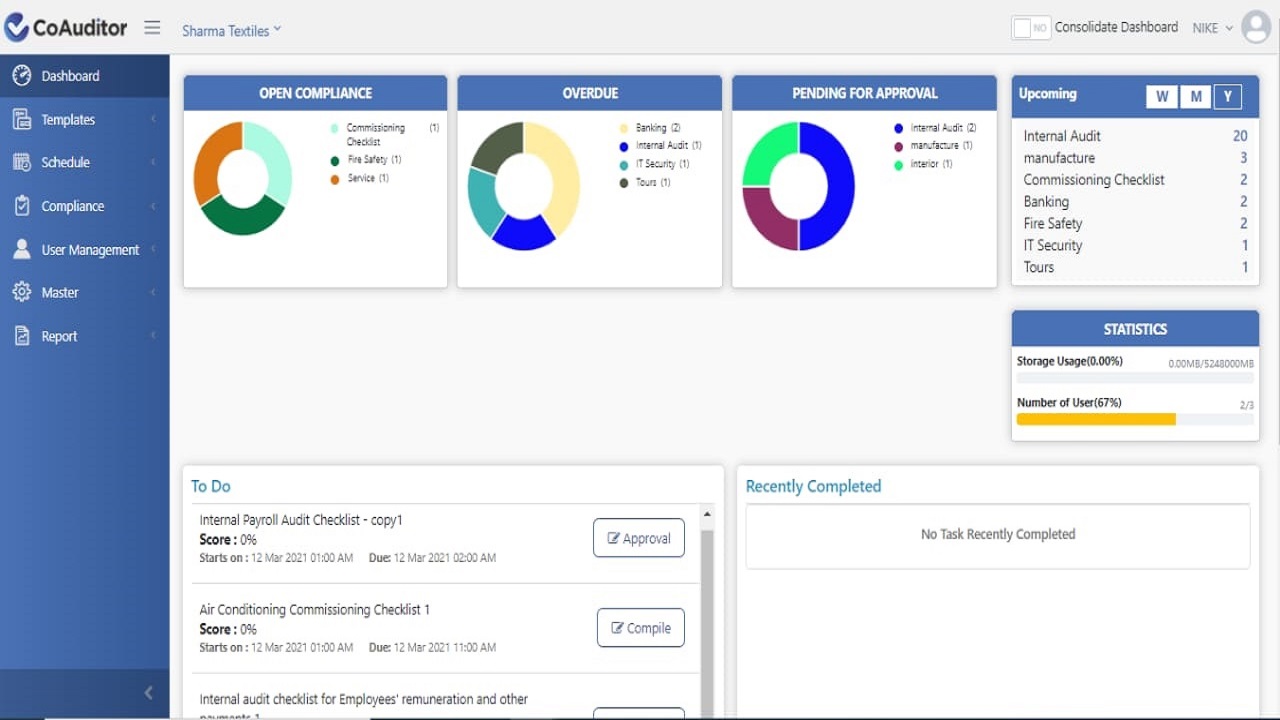This screenshot has width=1280, height=720.
Task: Open the Sharma Textiles dropdown
Action: [230, 30]
